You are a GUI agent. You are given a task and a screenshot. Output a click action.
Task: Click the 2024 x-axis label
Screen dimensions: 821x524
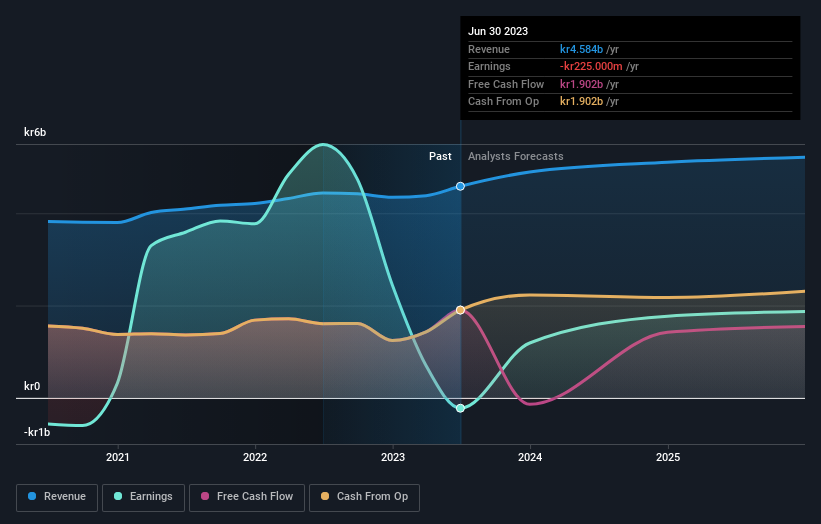(530, 457)
